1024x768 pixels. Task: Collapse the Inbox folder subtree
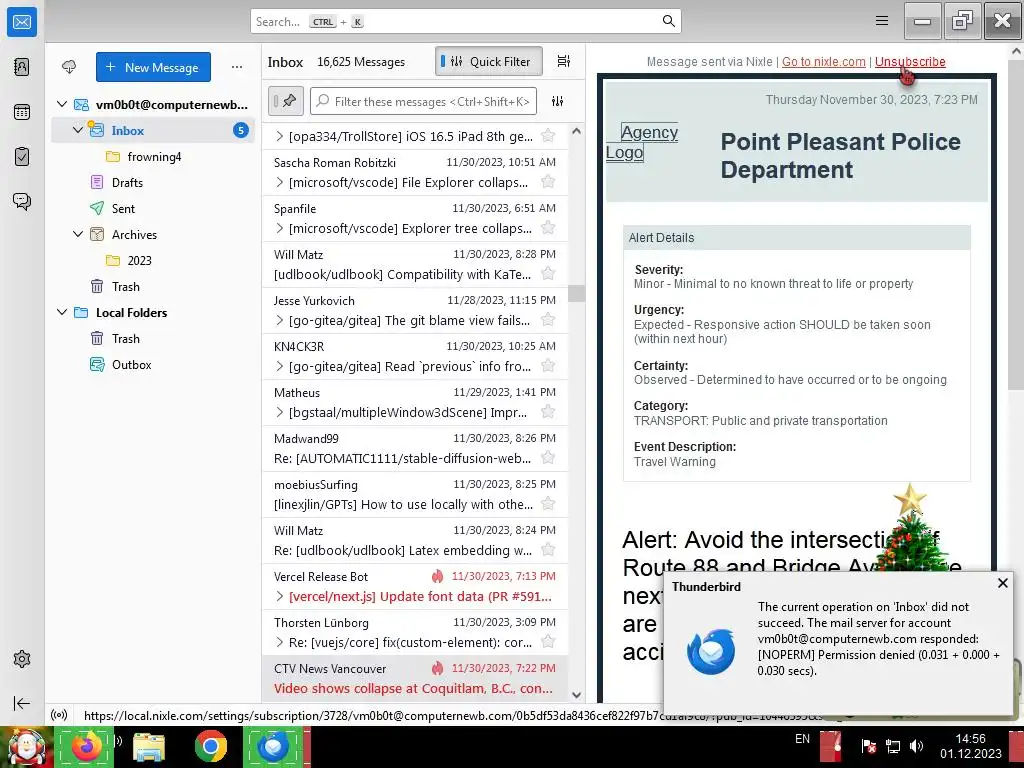pyautogui.click(x=78, y=130)
